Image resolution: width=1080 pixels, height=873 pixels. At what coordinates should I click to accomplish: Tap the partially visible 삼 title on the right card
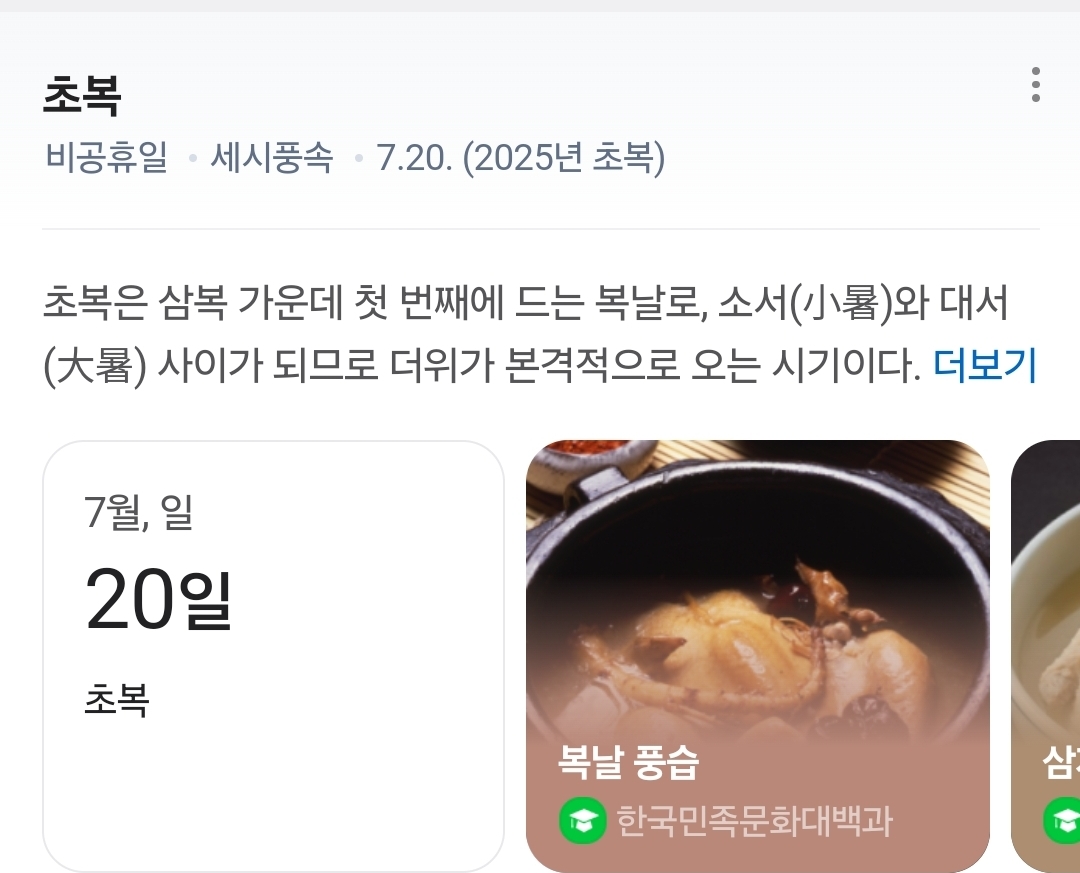coord(1061,761)
